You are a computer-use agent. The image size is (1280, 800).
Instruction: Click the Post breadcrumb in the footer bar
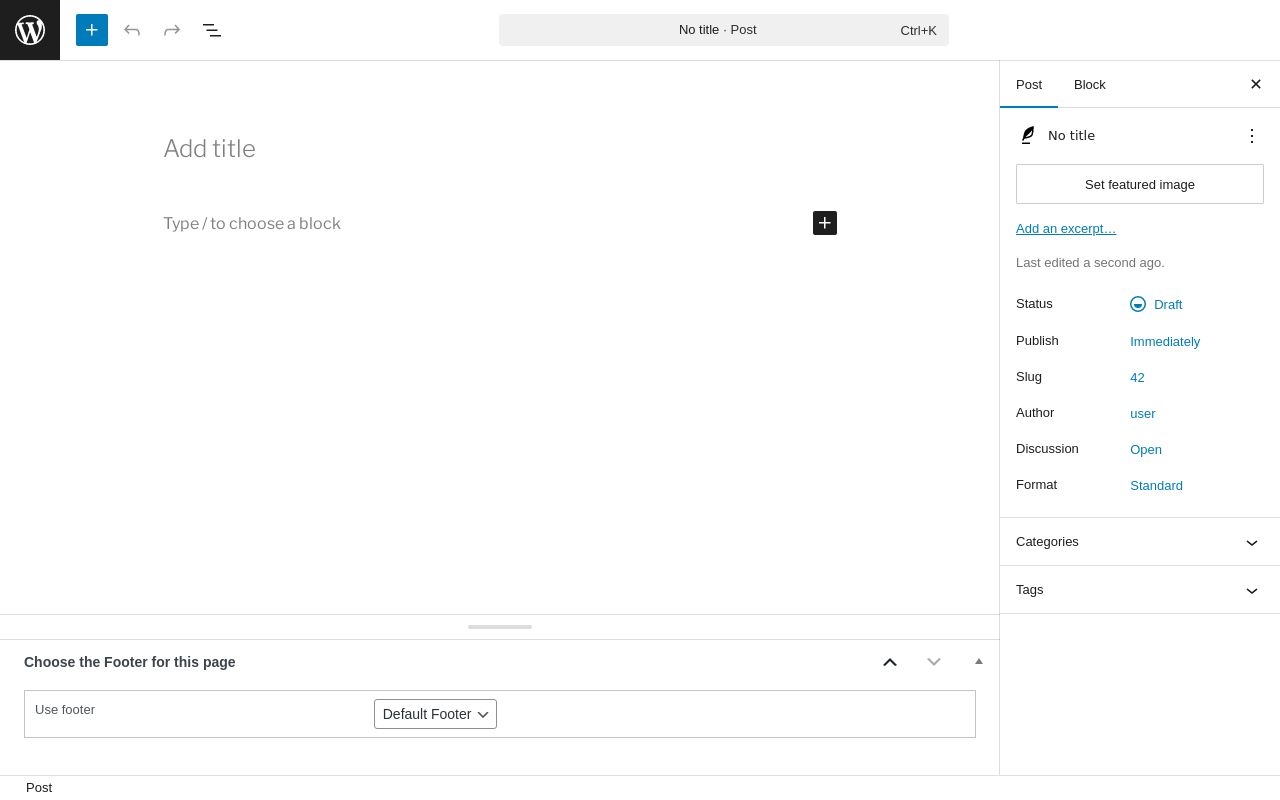39,788
